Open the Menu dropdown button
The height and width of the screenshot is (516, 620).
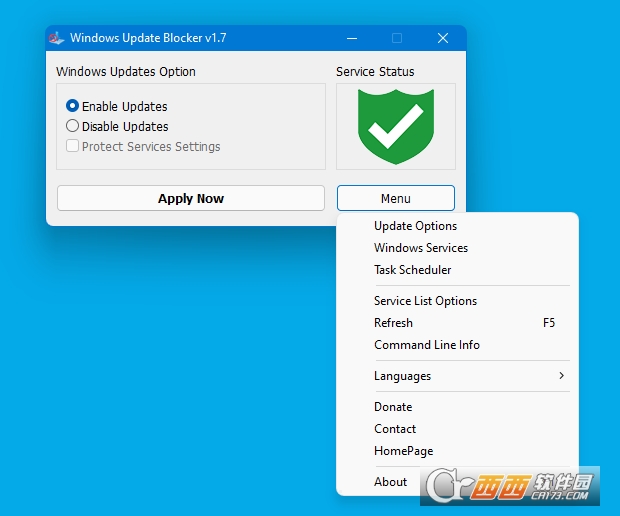(x=396, y=198)
